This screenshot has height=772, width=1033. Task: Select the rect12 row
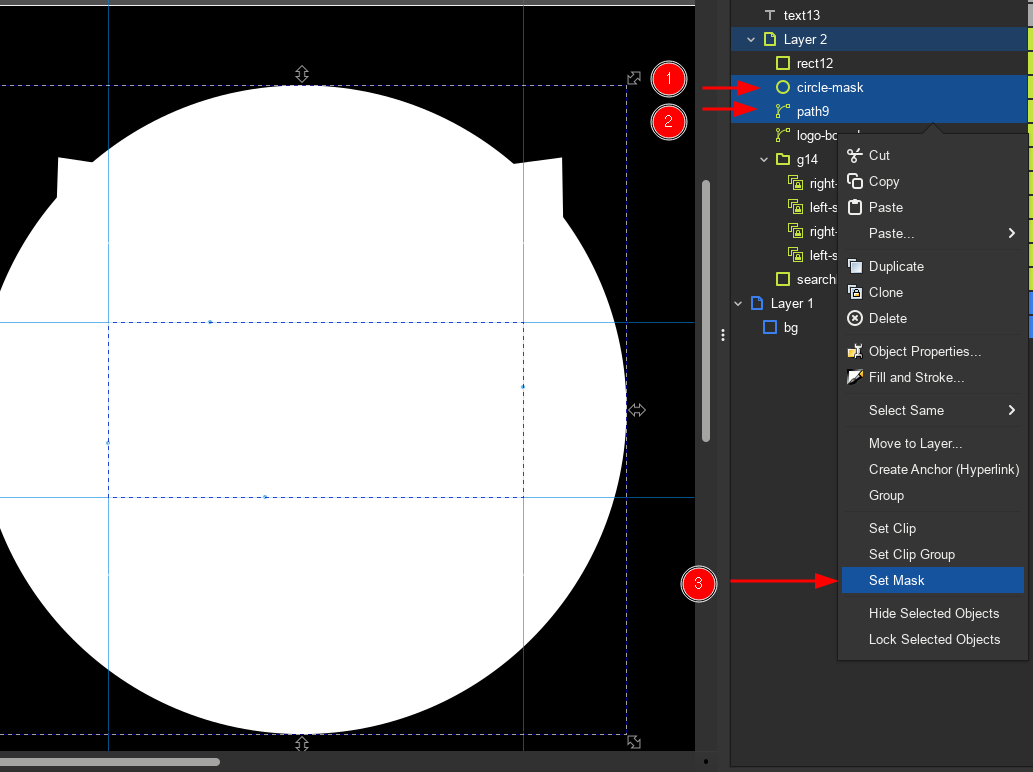879,63
